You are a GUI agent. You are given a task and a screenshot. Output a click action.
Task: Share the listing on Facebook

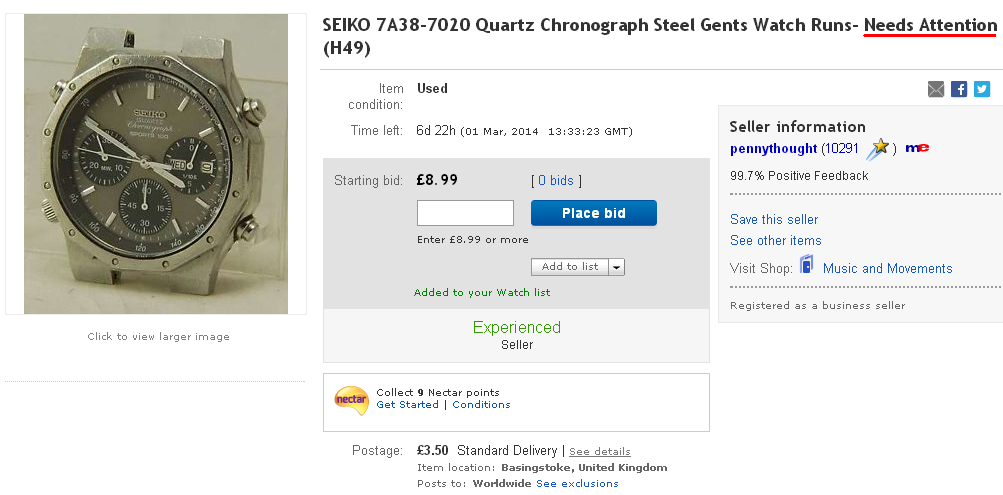pyautogui.click(x=959, y=89)
